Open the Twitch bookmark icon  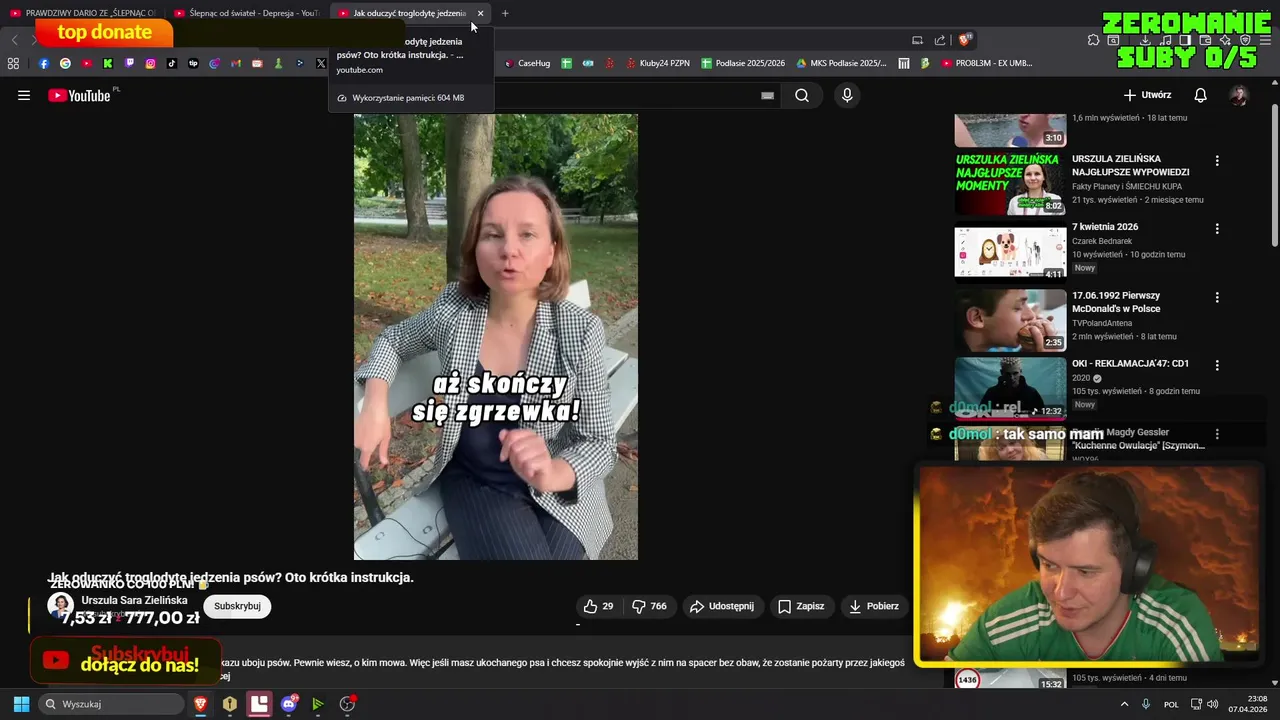pos(129,63)
